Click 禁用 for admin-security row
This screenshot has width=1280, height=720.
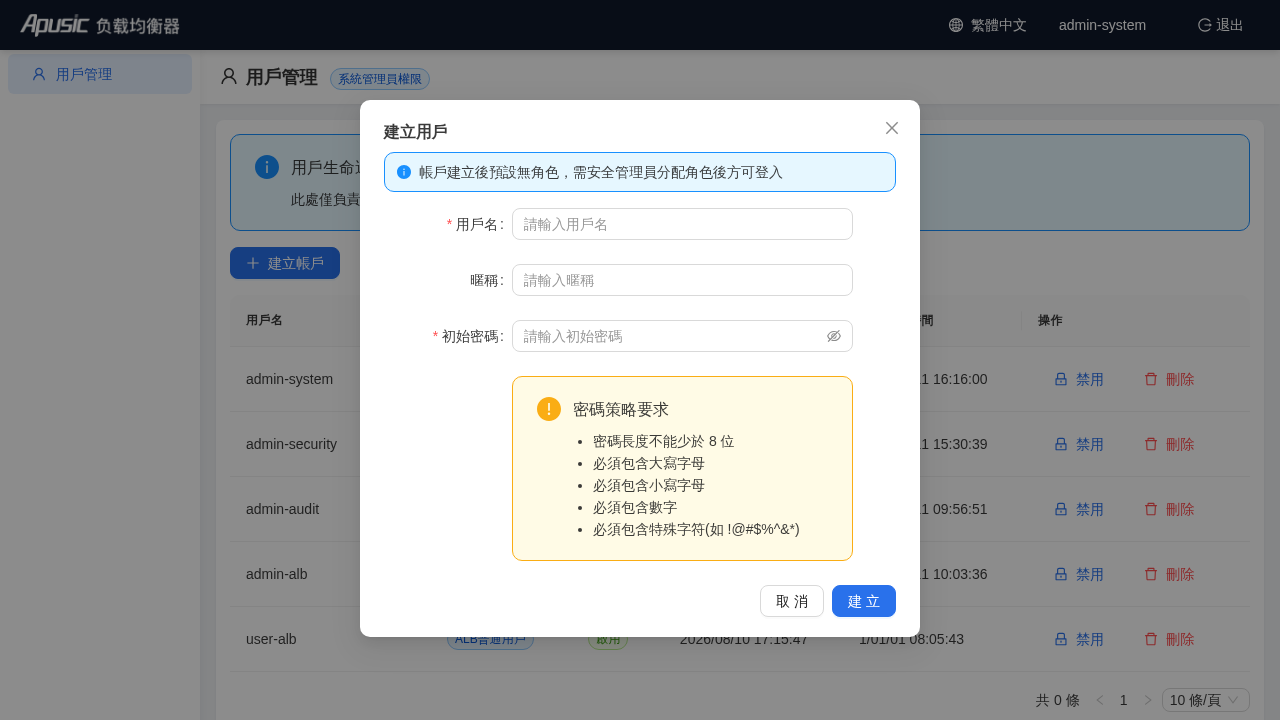(1079, 444)
